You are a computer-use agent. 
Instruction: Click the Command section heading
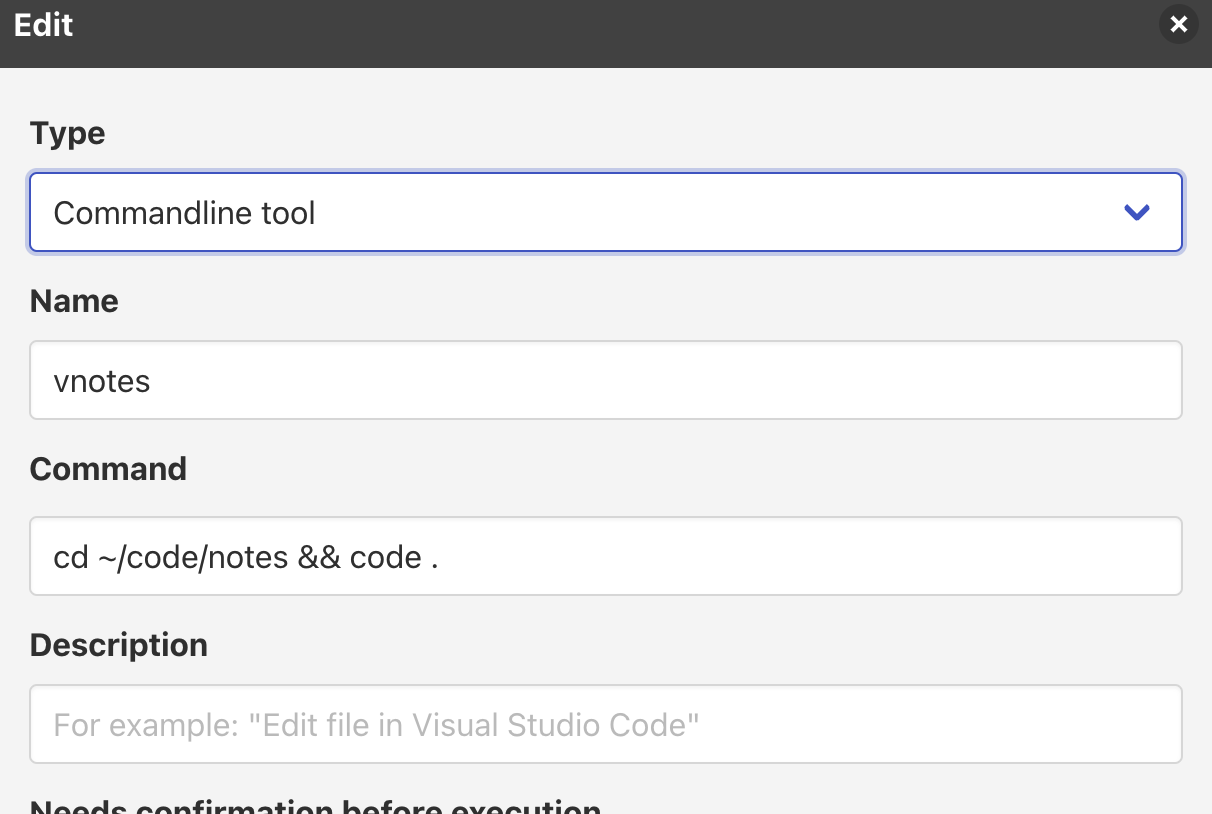[x=108, y=468]
